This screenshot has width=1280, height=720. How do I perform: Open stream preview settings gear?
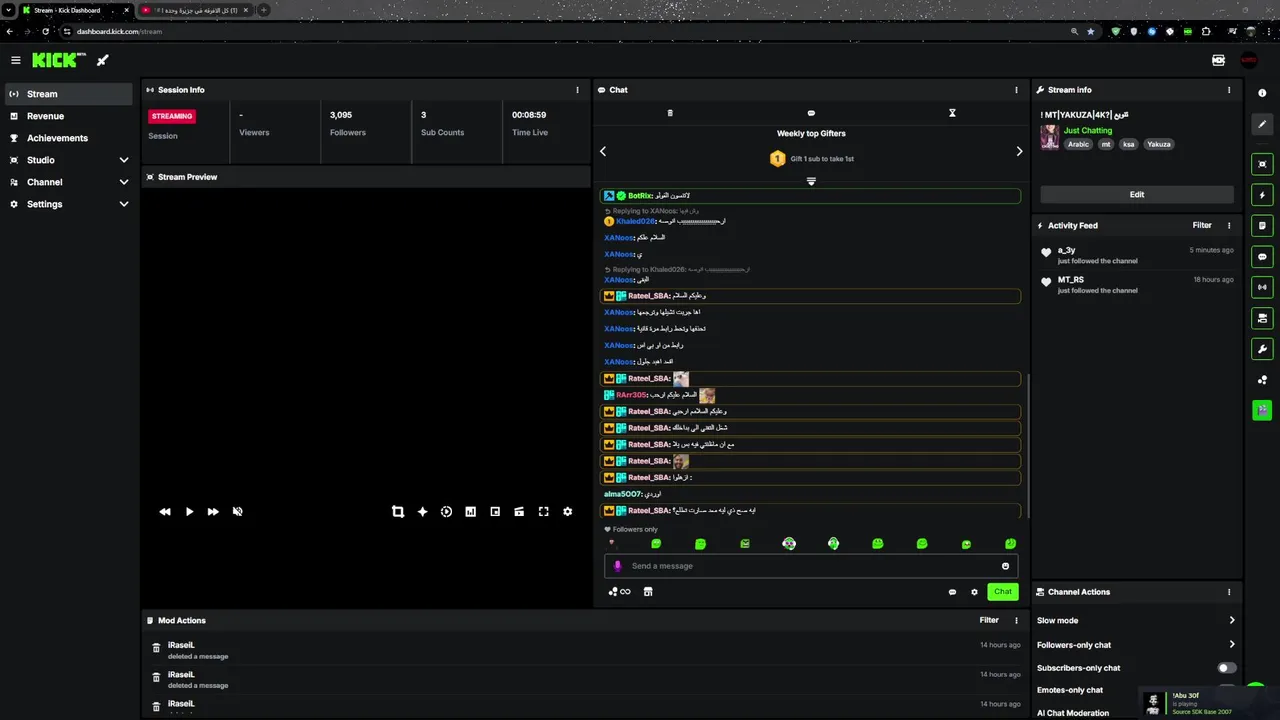tap(567, 511)
